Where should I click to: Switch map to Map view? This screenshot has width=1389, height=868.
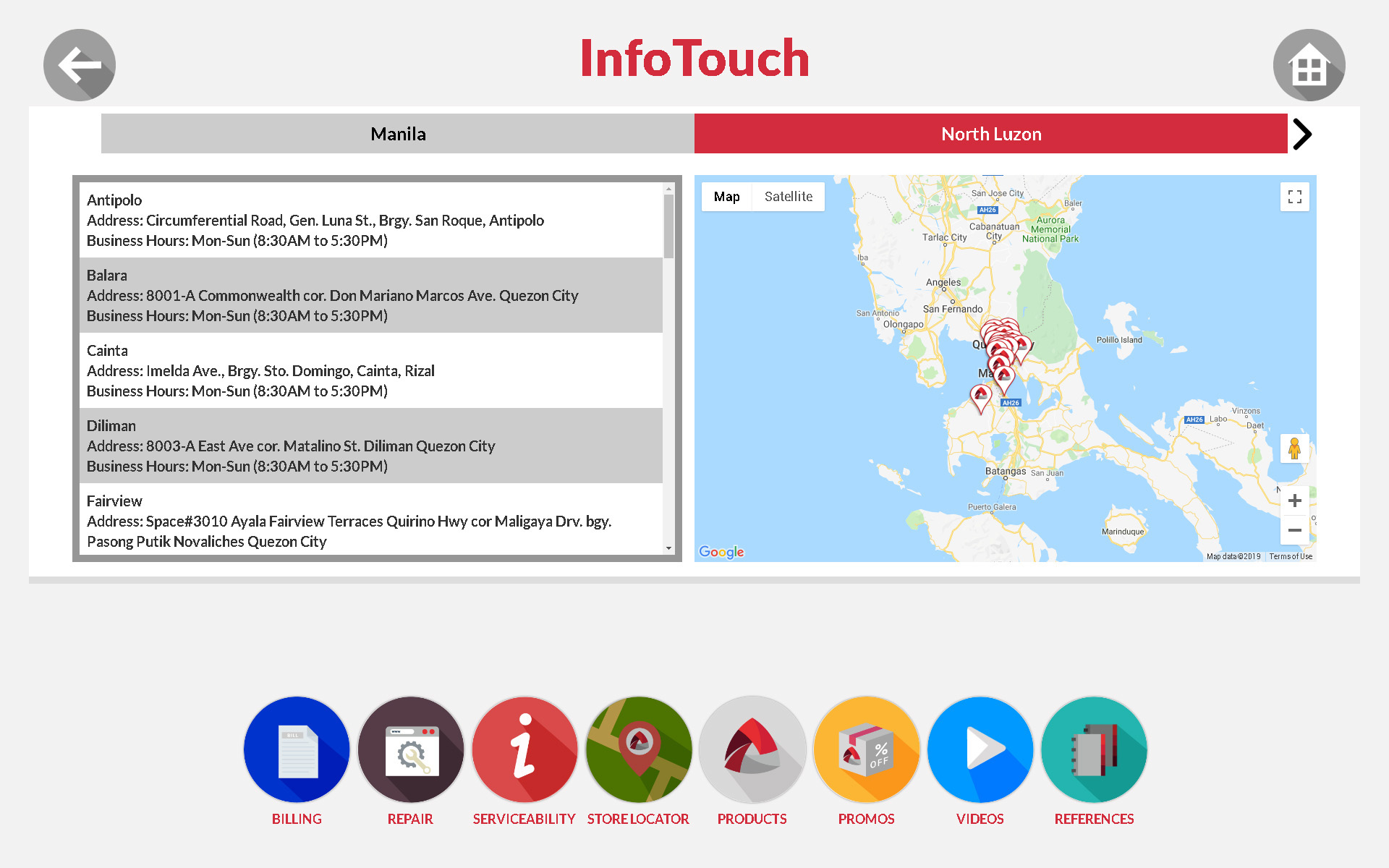pos(726,197)
